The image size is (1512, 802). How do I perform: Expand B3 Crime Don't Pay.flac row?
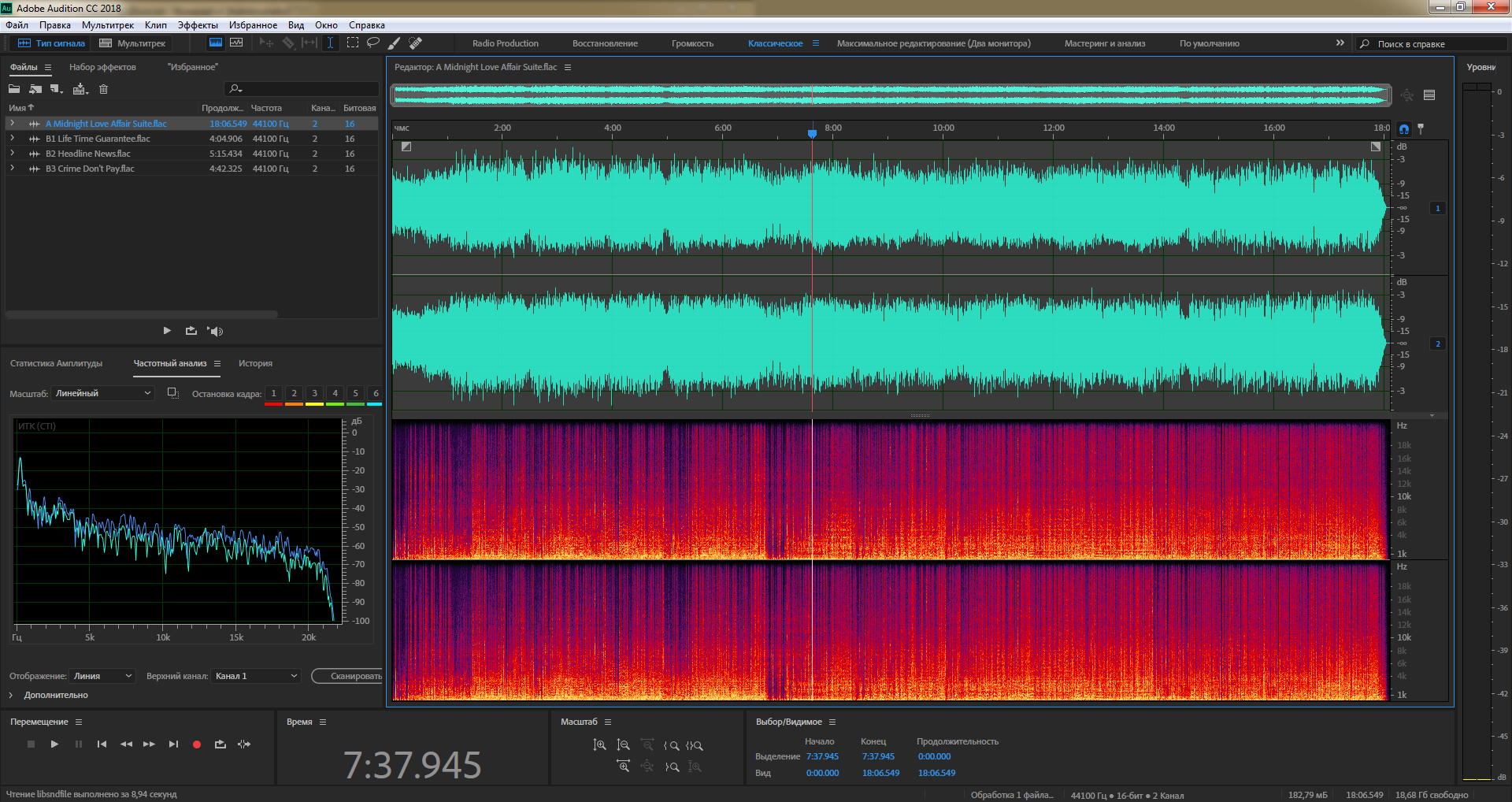12,169
